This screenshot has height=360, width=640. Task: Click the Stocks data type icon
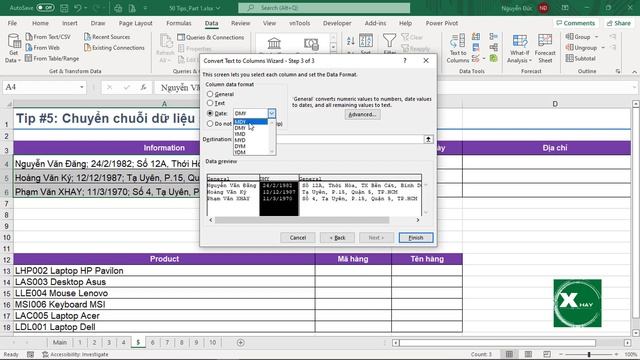[274, 43]
